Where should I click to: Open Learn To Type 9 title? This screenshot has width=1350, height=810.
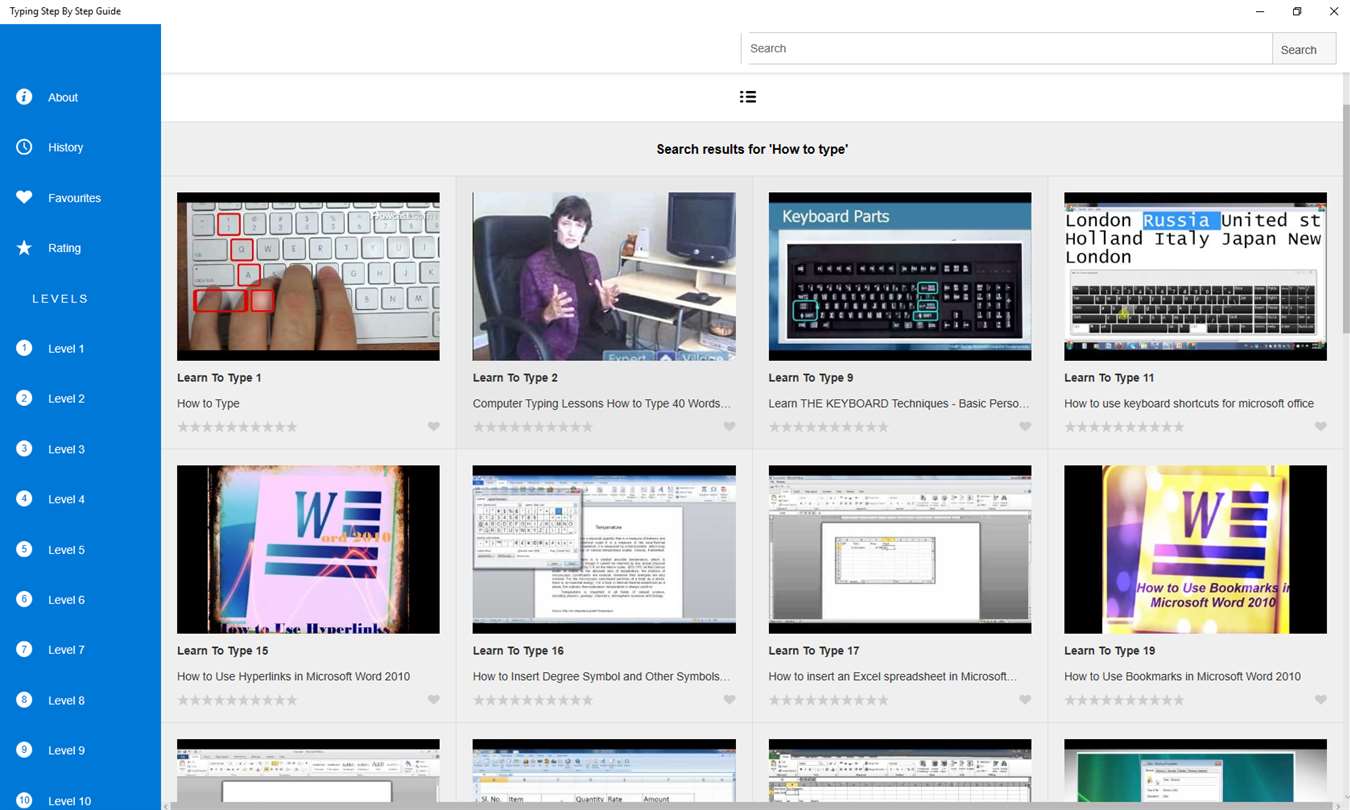[x=811, y=378]
